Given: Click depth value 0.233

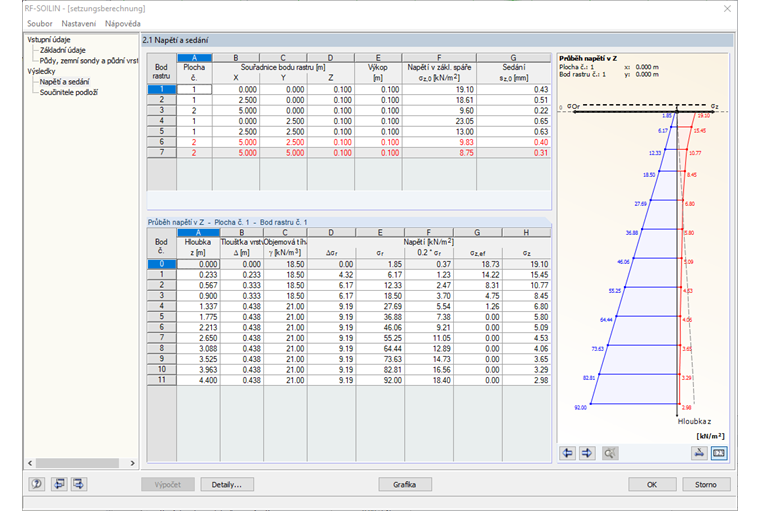Looking at the screenshot, I should pos(198,275).
